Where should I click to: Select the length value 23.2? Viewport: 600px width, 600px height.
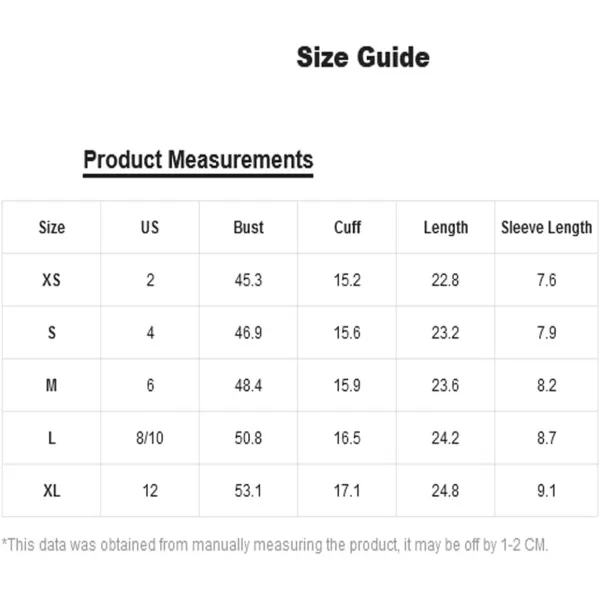click(445, 333)
